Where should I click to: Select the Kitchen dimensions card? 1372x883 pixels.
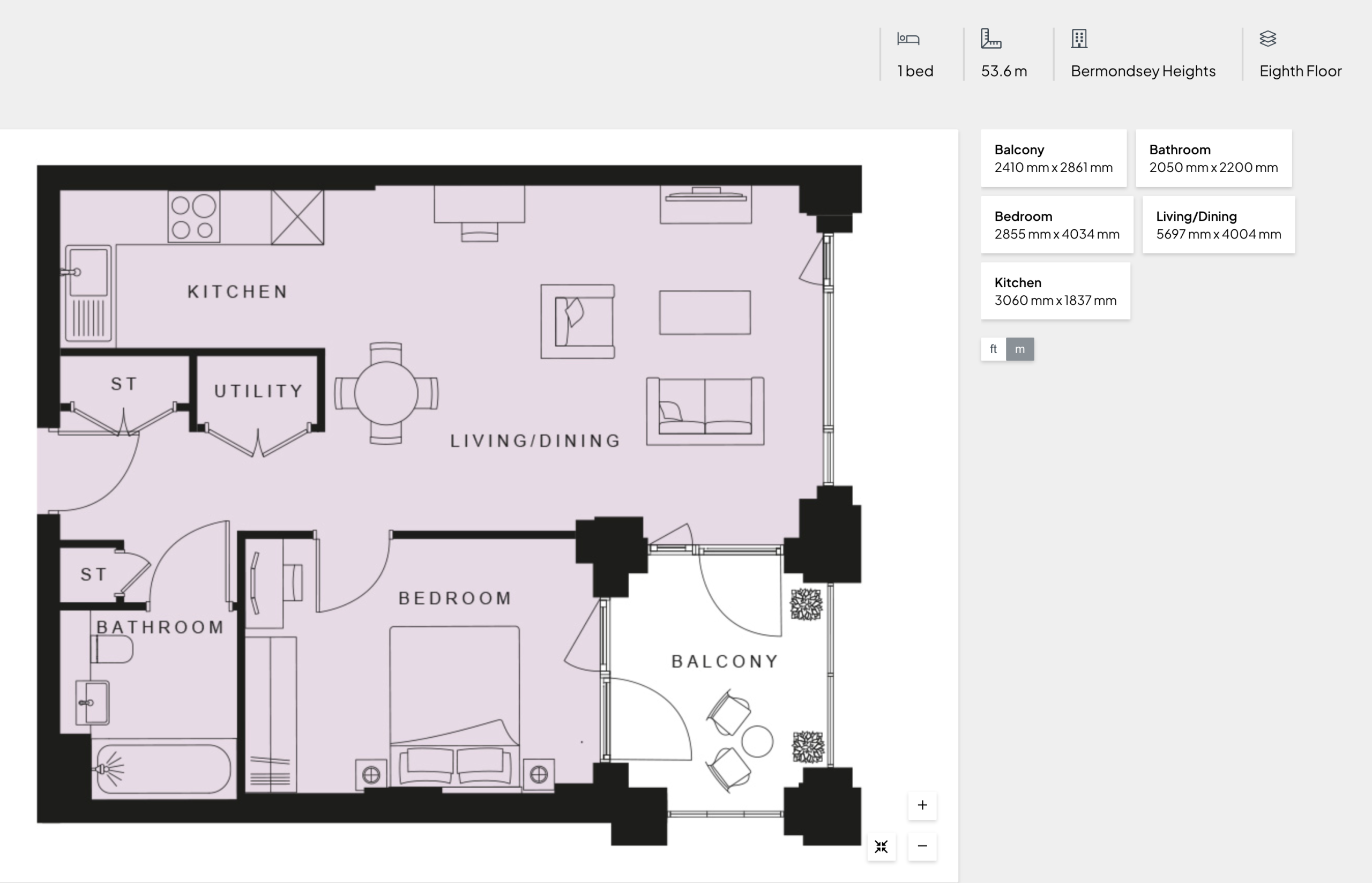coord(1055,291)
